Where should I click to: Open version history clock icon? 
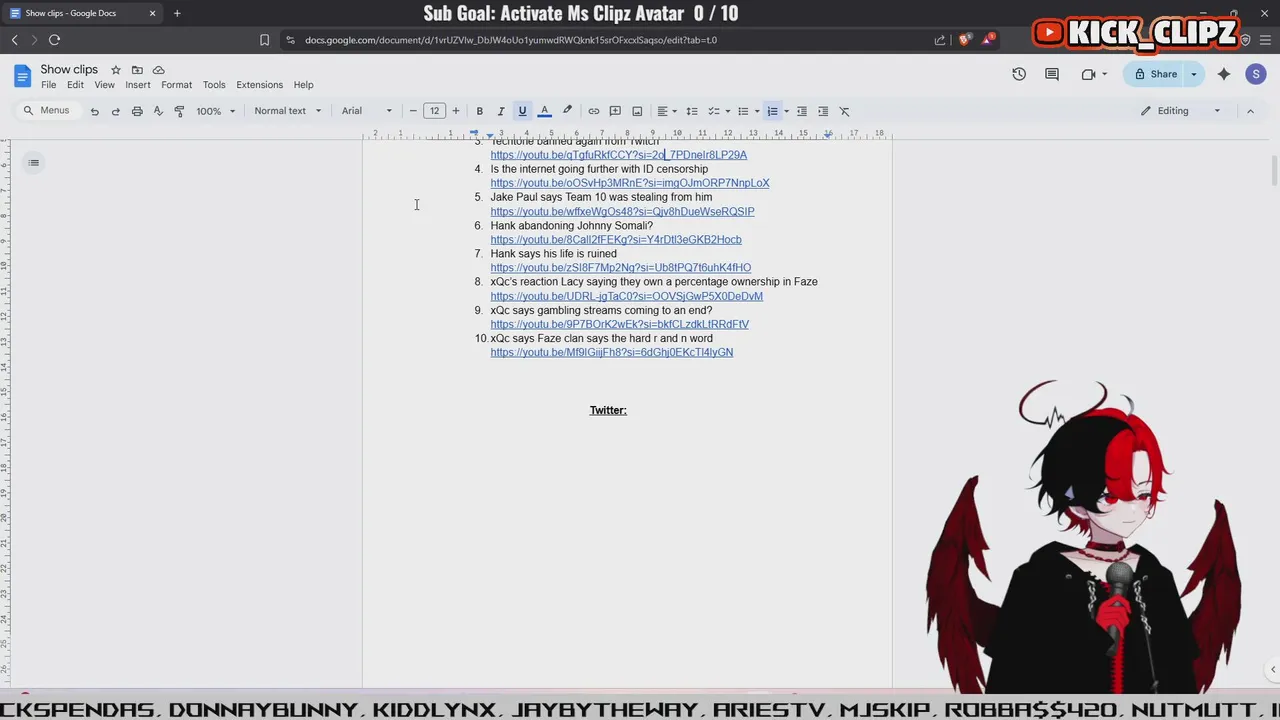pyautogui.click(x=1019, y=74)
